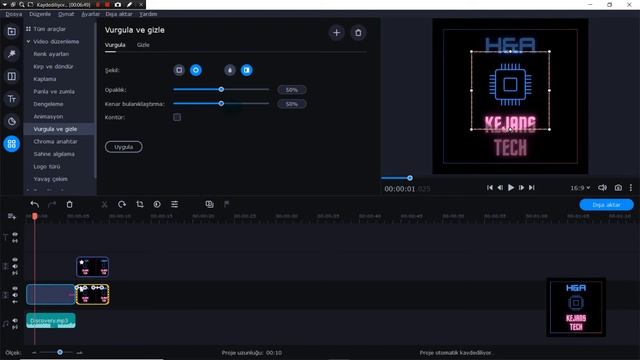Viewport: 640px width, 360px height.
Task: Click the scissors split icon
Action: point(104,204)
